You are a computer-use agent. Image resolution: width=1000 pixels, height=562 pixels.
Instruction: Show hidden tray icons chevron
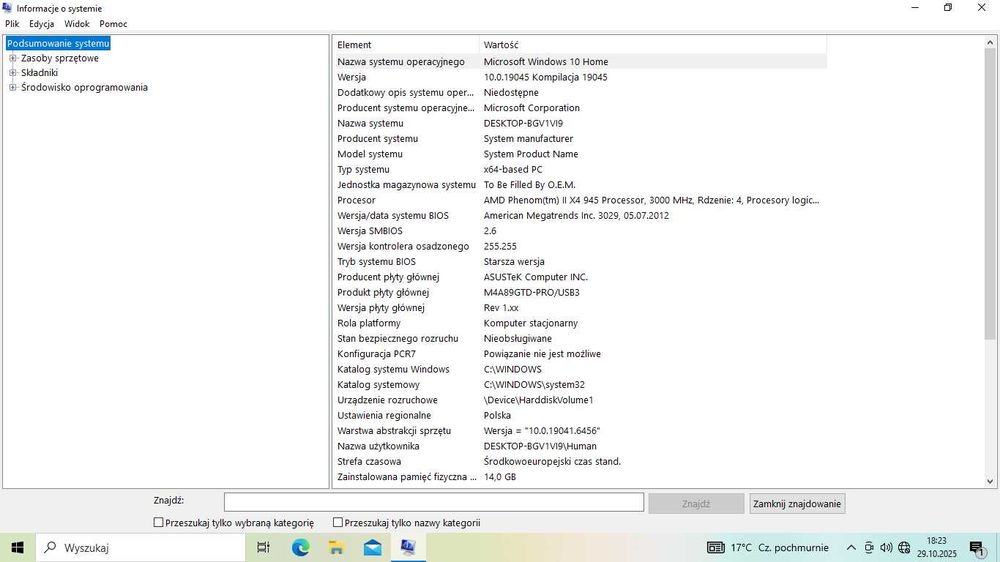coord(851,547)
